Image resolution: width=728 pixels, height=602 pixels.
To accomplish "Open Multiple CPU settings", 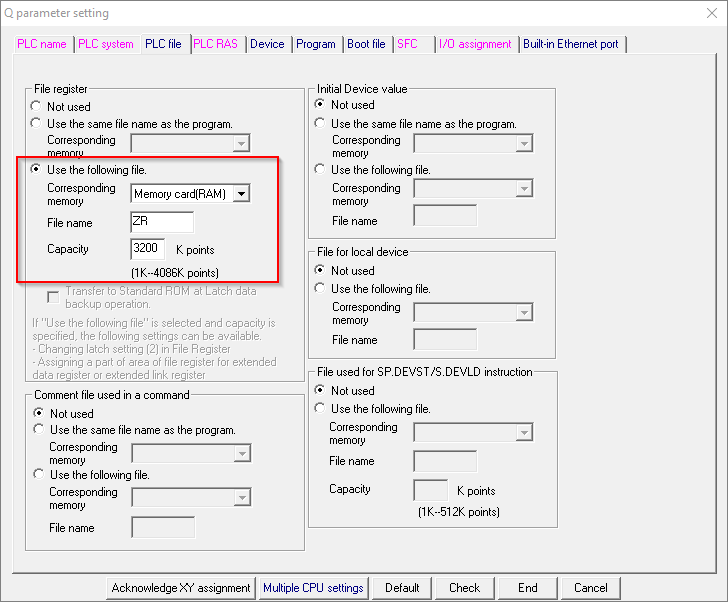I will pos(314,588).
